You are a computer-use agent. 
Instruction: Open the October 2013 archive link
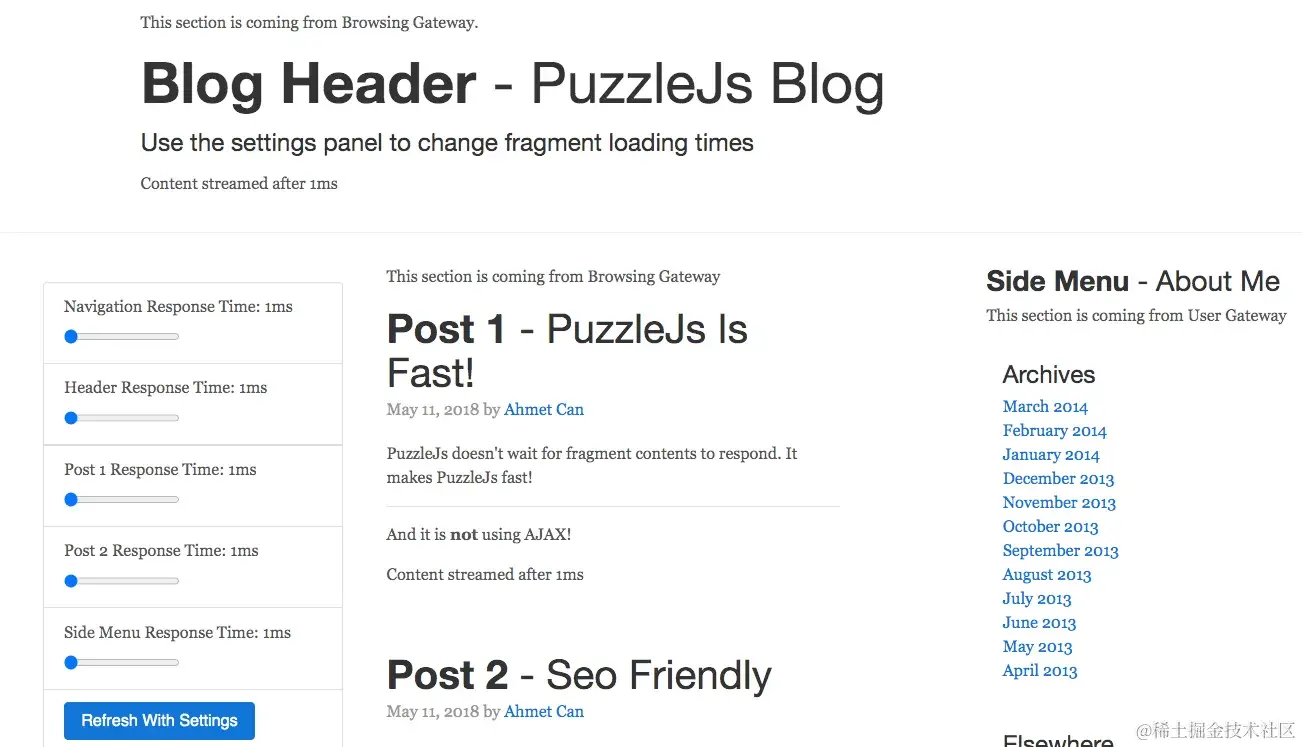[1050, 527]
